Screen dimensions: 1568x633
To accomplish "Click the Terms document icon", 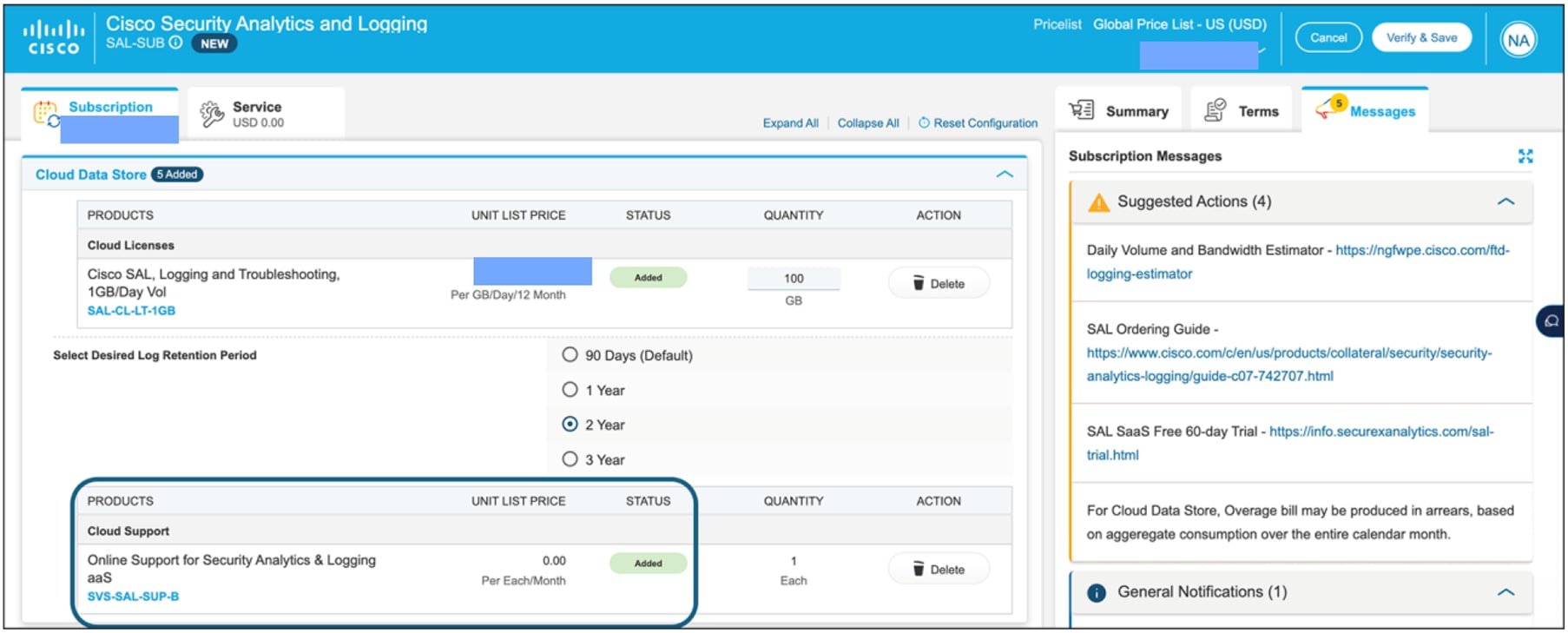I will point(1215,110).
